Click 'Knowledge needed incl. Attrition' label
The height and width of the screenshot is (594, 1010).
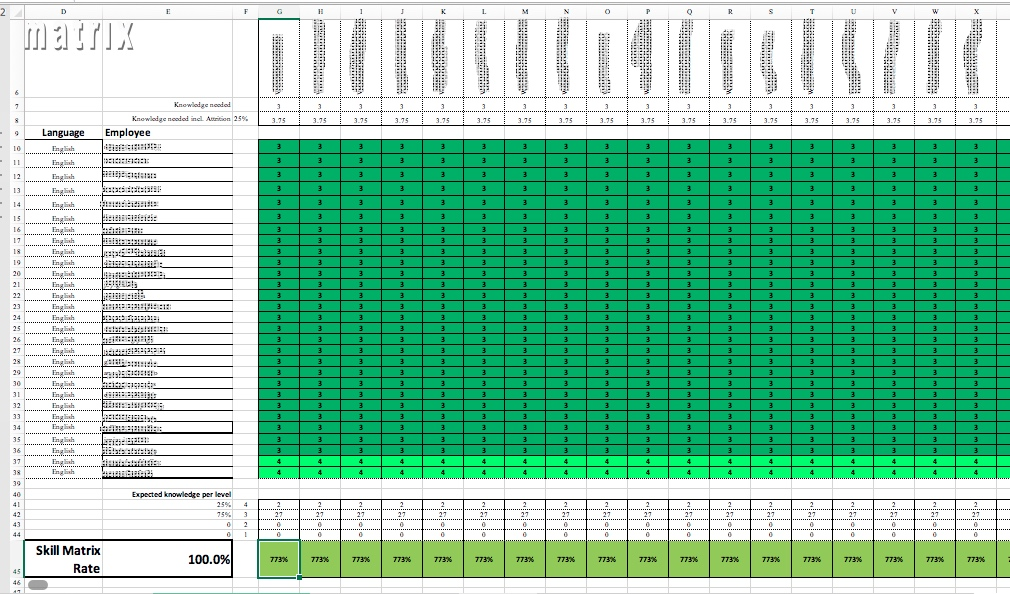click(181, 119)
